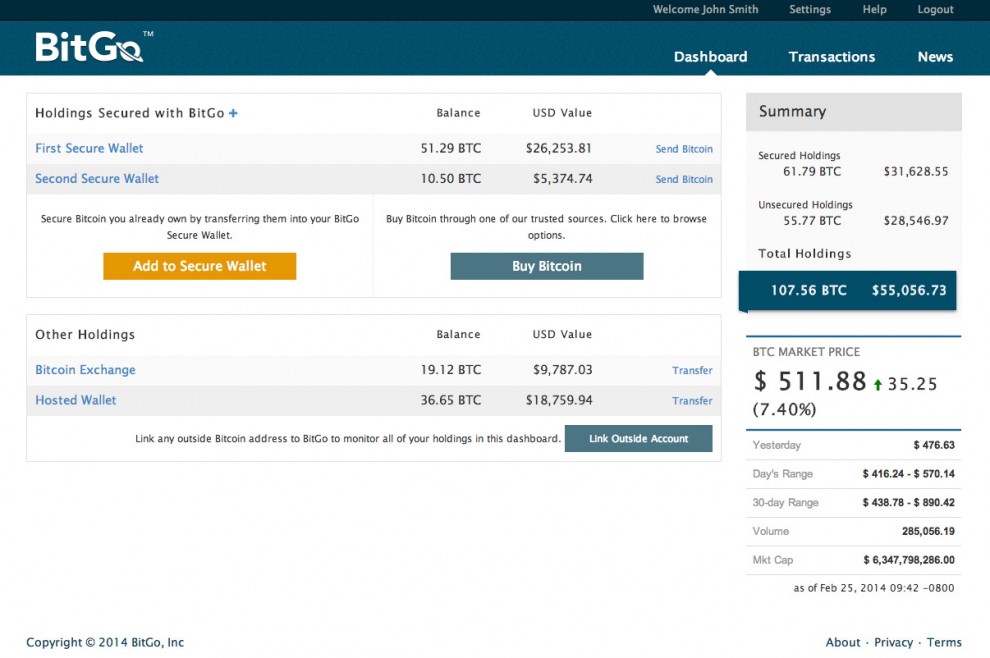This screenshot has height=658, width=990.
Task: Transfer from the Bitcoin Exchange row
Action: click(692, 371)
